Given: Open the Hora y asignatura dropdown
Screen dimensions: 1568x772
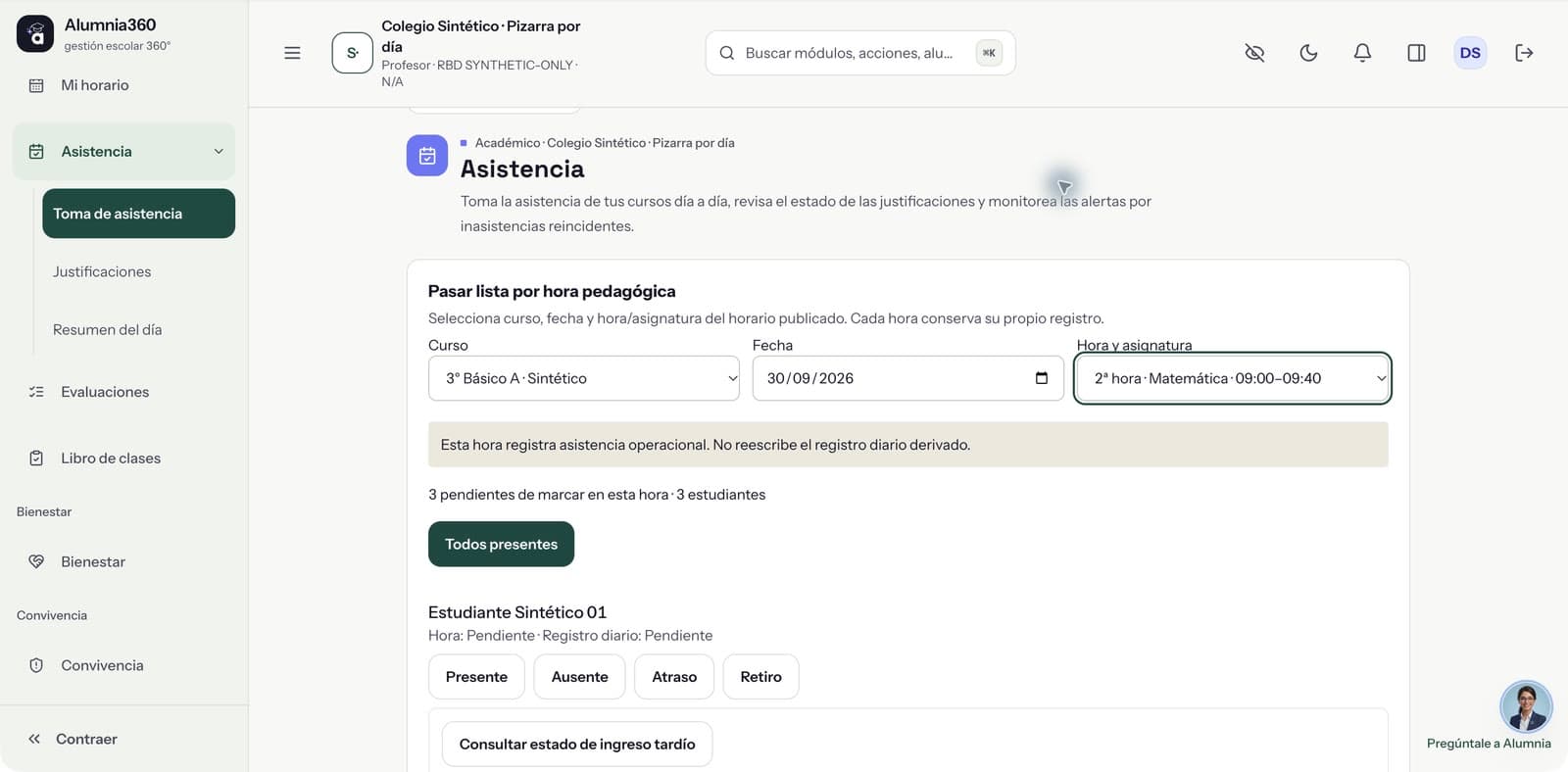Looking at the screenshot, I should coord(1233,378).
